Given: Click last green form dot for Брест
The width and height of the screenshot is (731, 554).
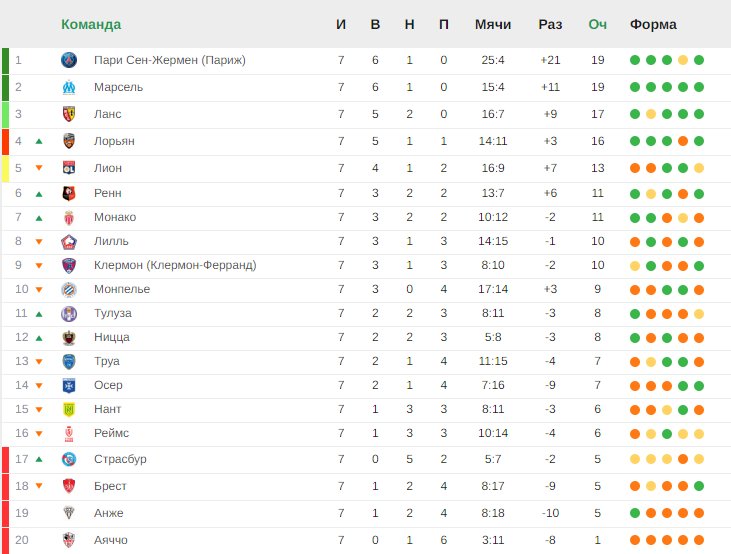Looking at the screenshot, I should [699, 486].
